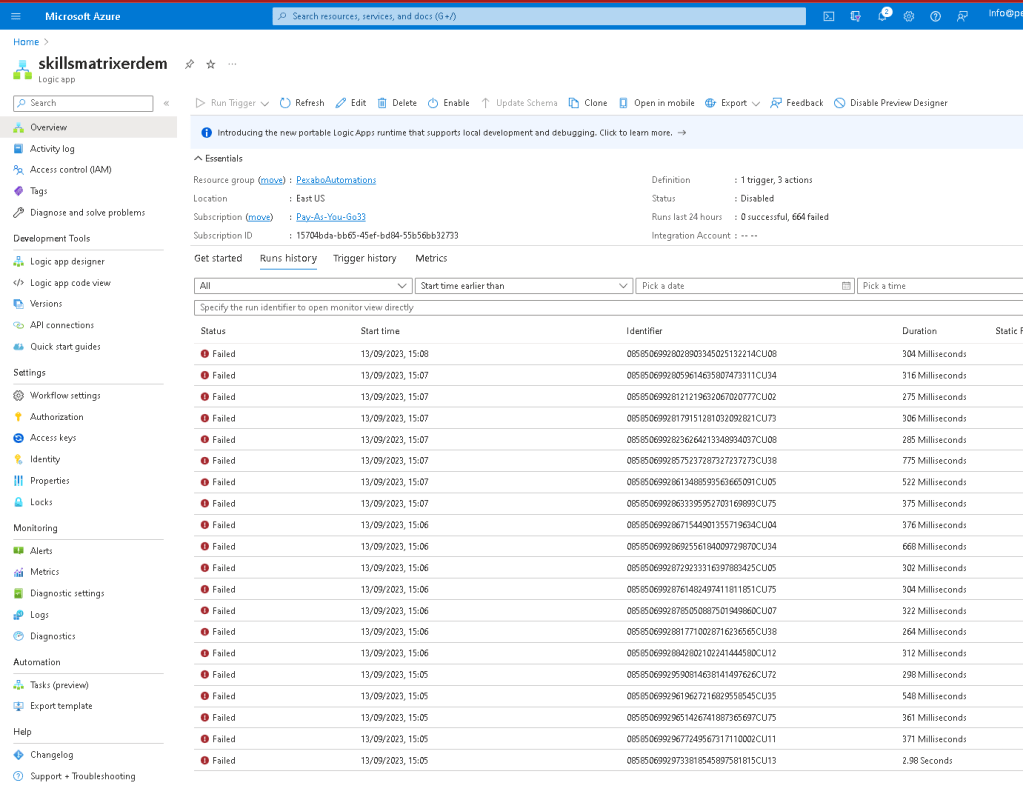The width and height of the screenshot is (1023, 797).
Task: Open Changelog under Help
Action: coord(52,755)
